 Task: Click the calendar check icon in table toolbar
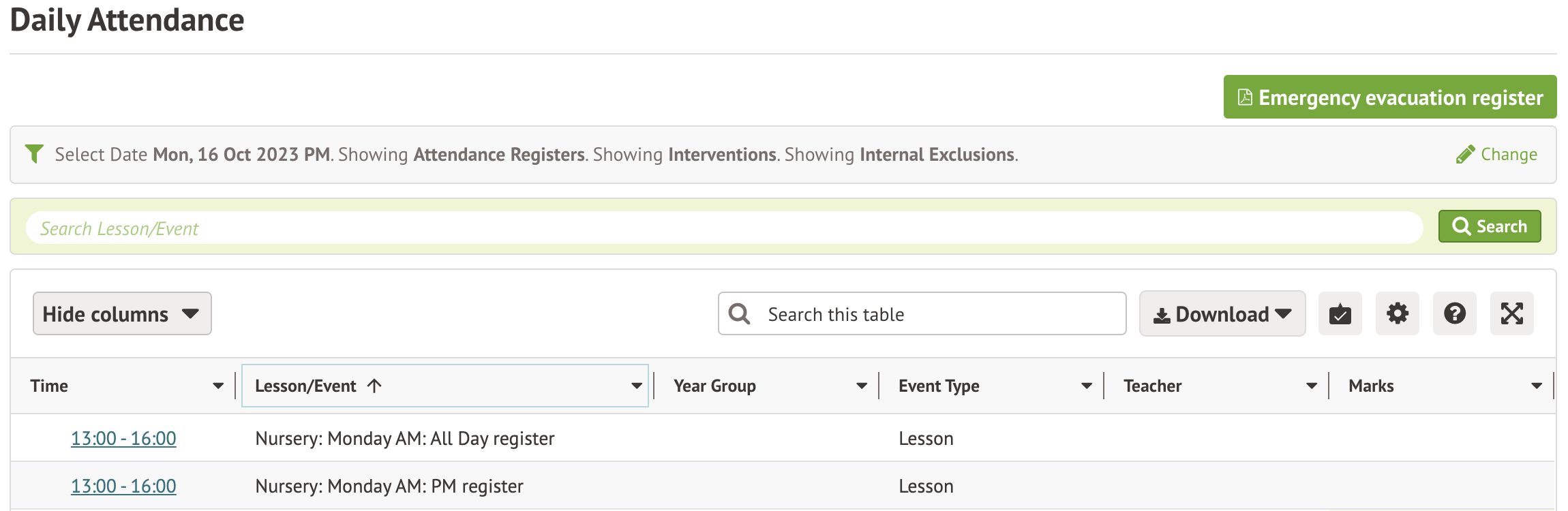pyautogui.click(x=1340, y=314)
